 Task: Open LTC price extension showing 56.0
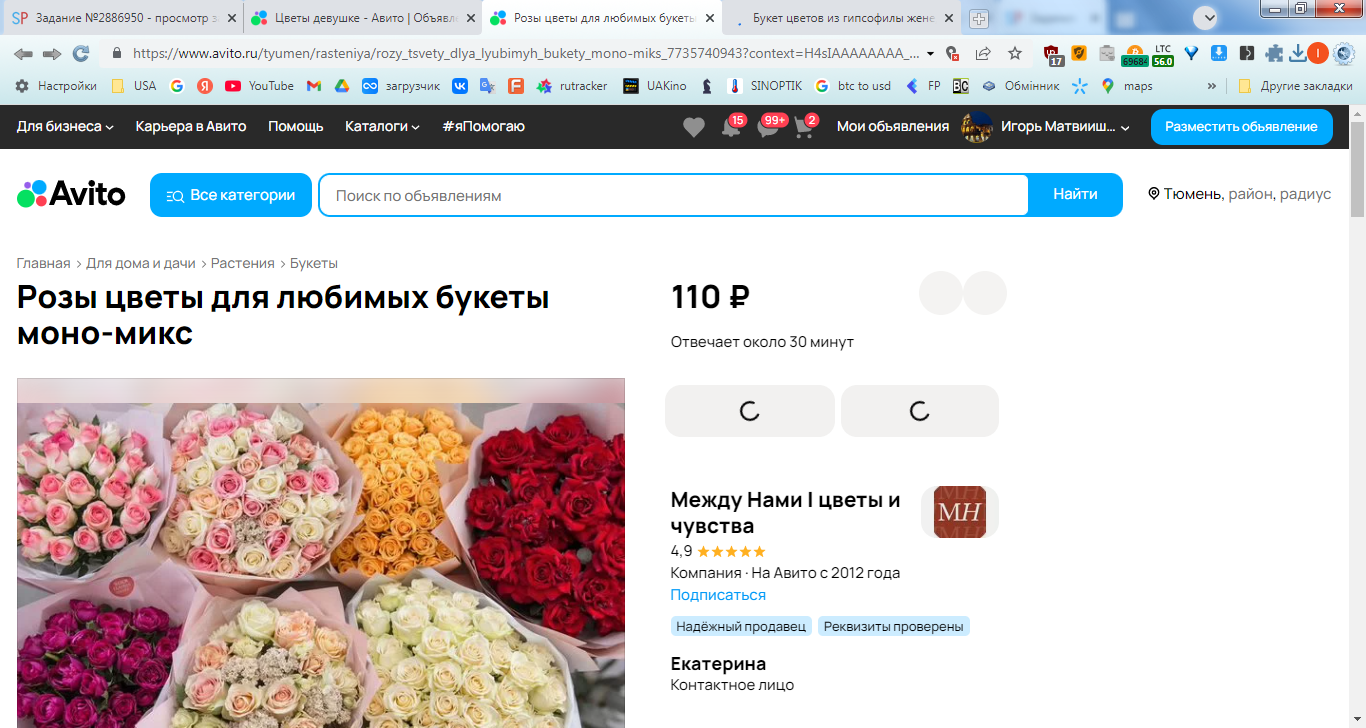click(1162, 54)
